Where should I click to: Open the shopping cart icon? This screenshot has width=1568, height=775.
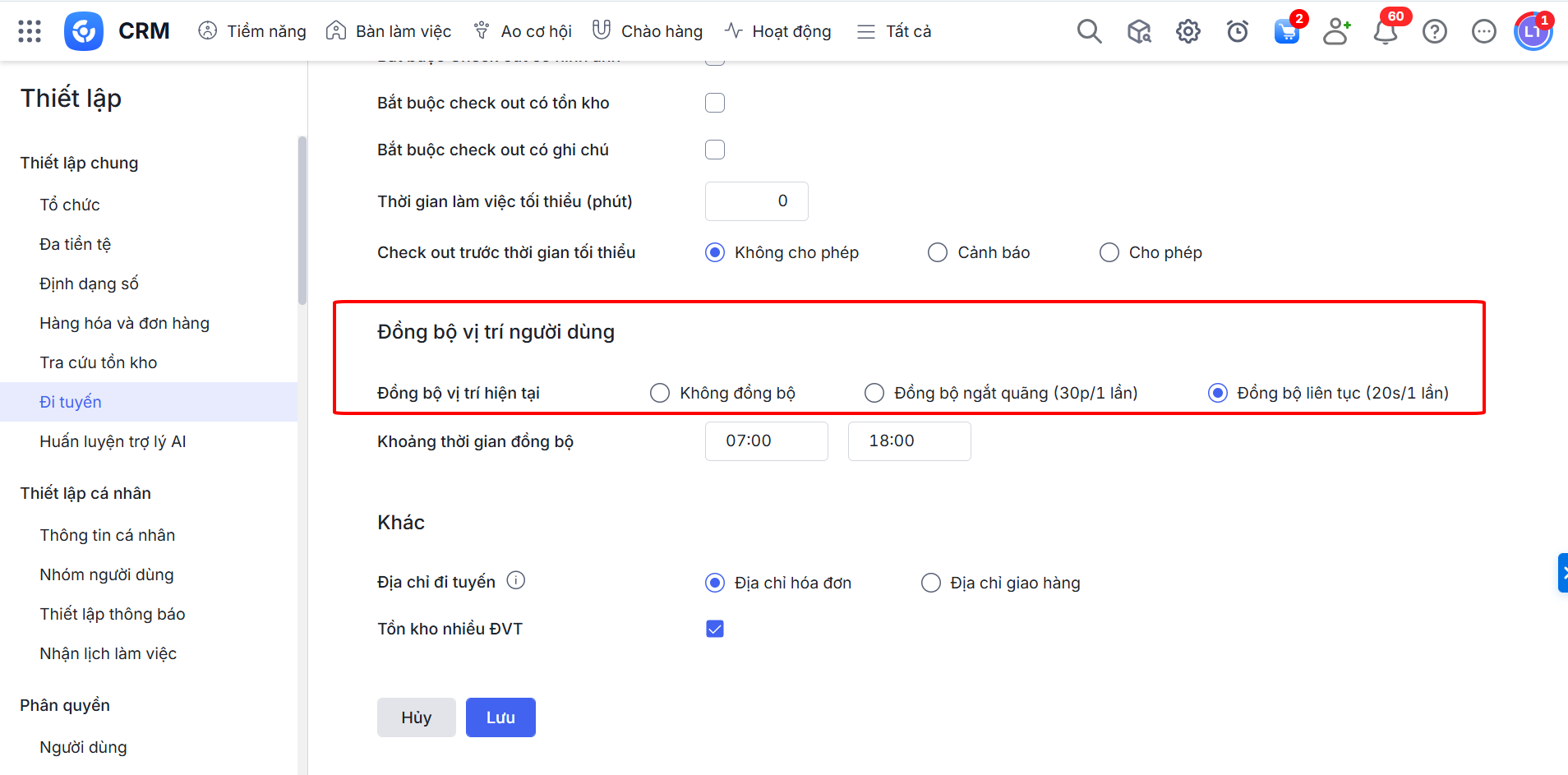(1286, 32)
